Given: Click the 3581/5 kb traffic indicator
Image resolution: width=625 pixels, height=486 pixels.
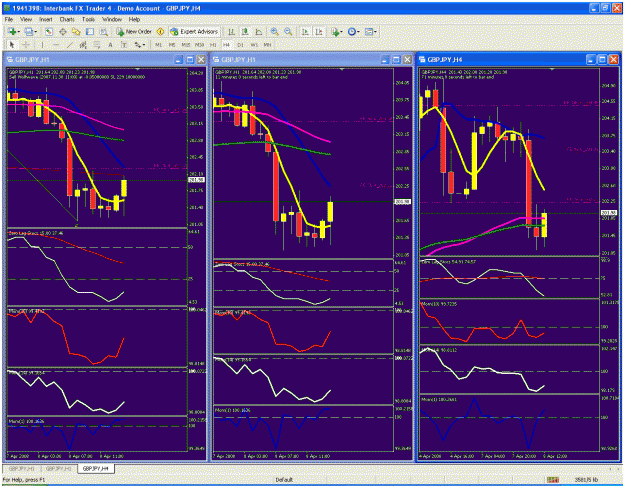Looking at the screenshot, I should coord(586,480).
